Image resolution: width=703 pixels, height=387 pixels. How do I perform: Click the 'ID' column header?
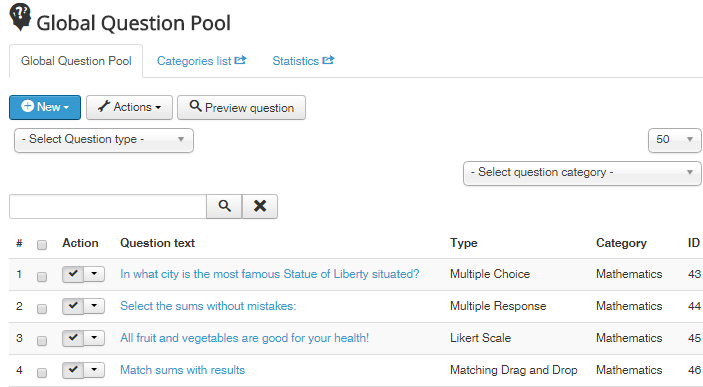click(694, 243)
